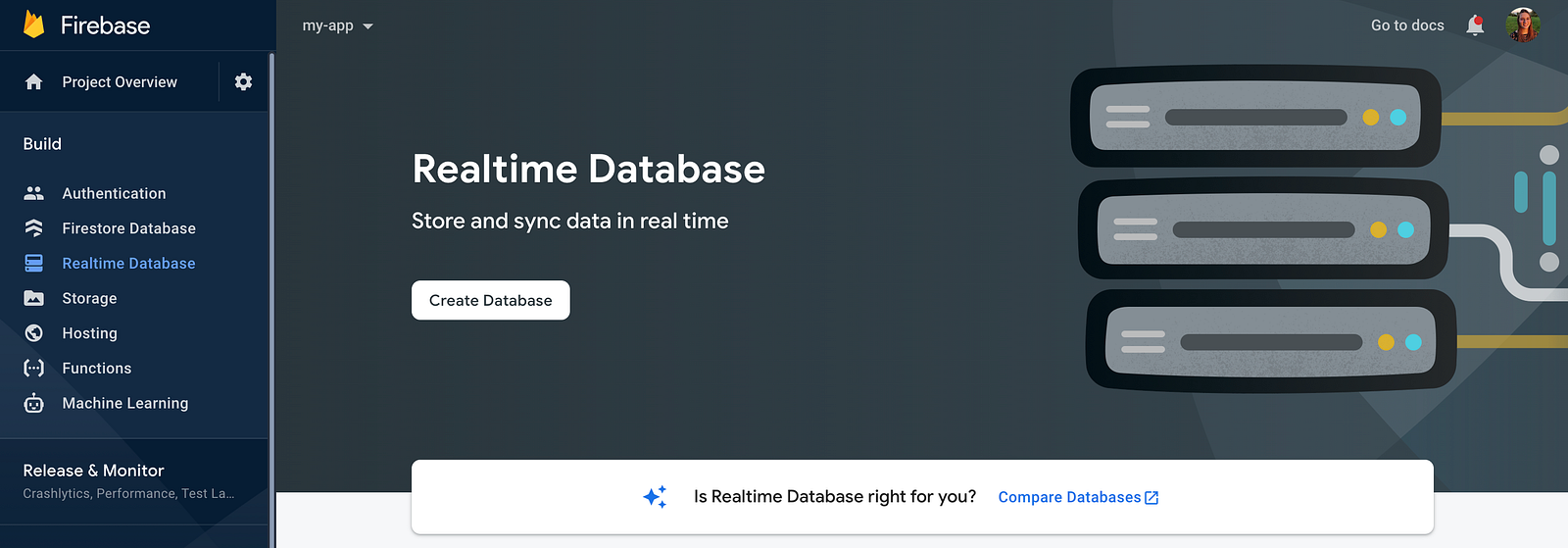
Task: Click the Create Database button
Action: click(490, 300)
